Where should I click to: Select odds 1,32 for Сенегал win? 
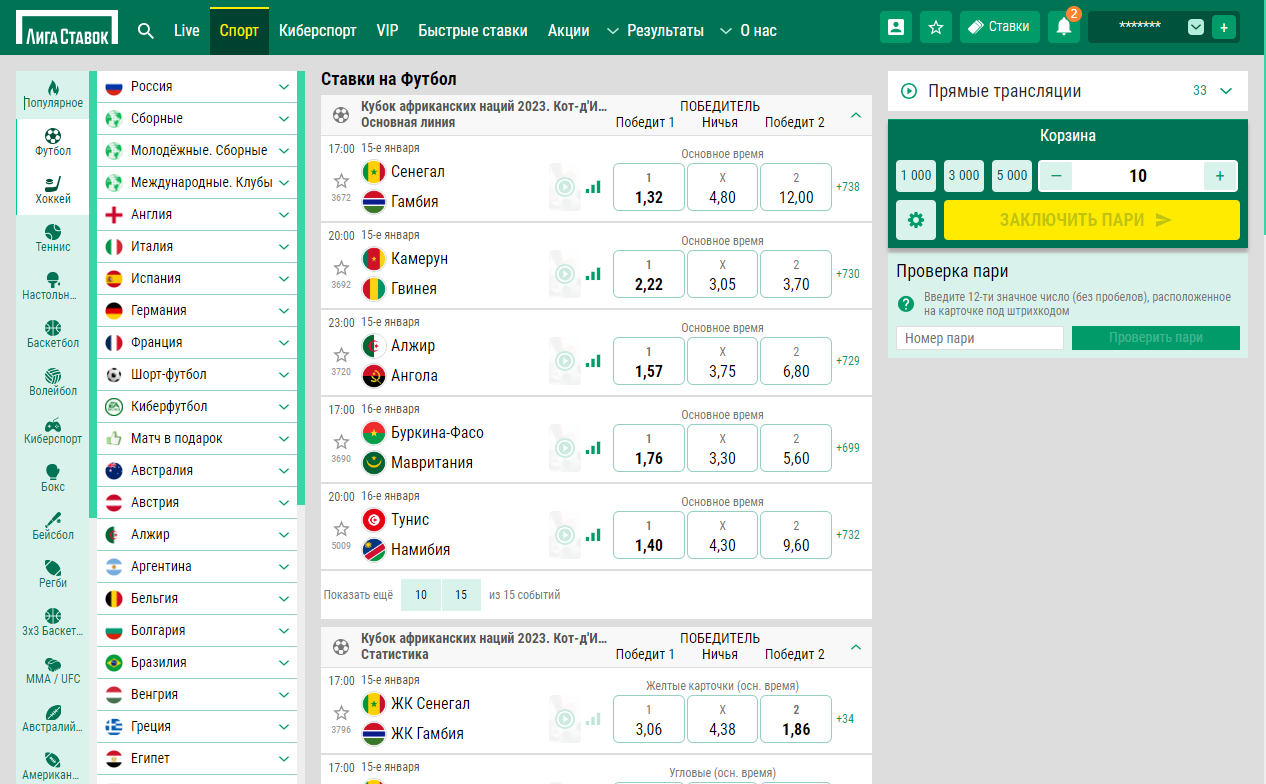point(649,187)
